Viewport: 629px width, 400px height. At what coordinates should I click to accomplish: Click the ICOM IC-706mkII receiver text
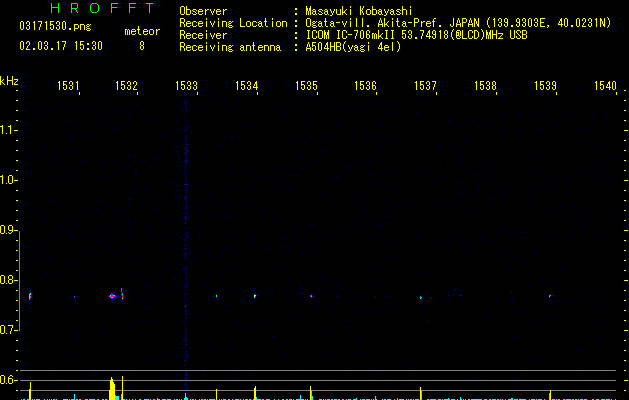(416, 35)
